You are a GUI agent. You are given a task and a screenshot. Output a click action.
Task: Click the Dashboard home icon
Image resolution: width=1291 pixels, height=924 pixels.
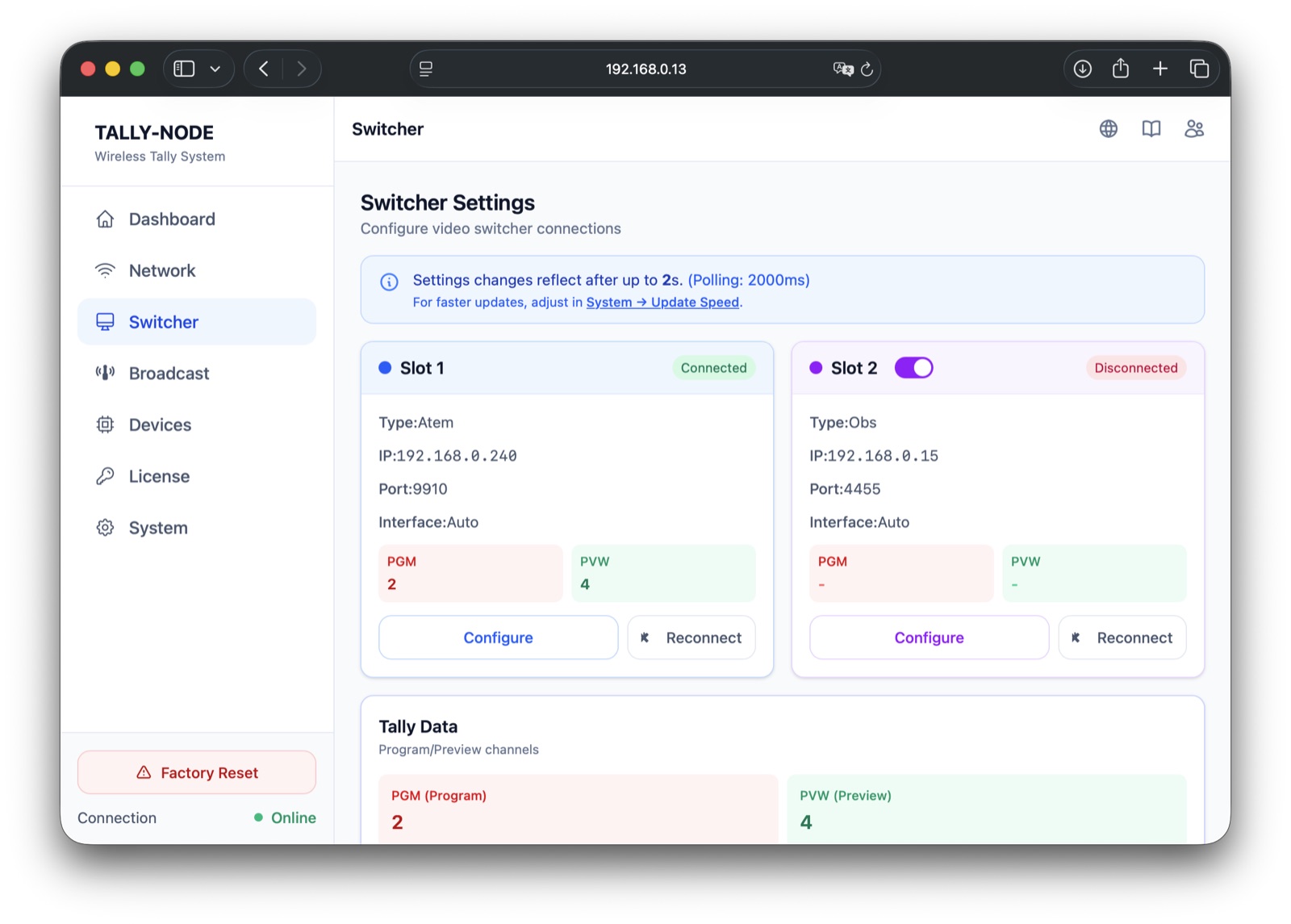pos(105,220)
